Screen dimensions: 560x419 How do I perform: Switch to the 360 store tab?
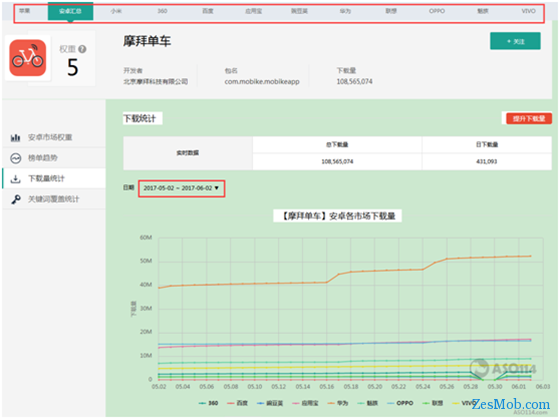coord(162,11)
